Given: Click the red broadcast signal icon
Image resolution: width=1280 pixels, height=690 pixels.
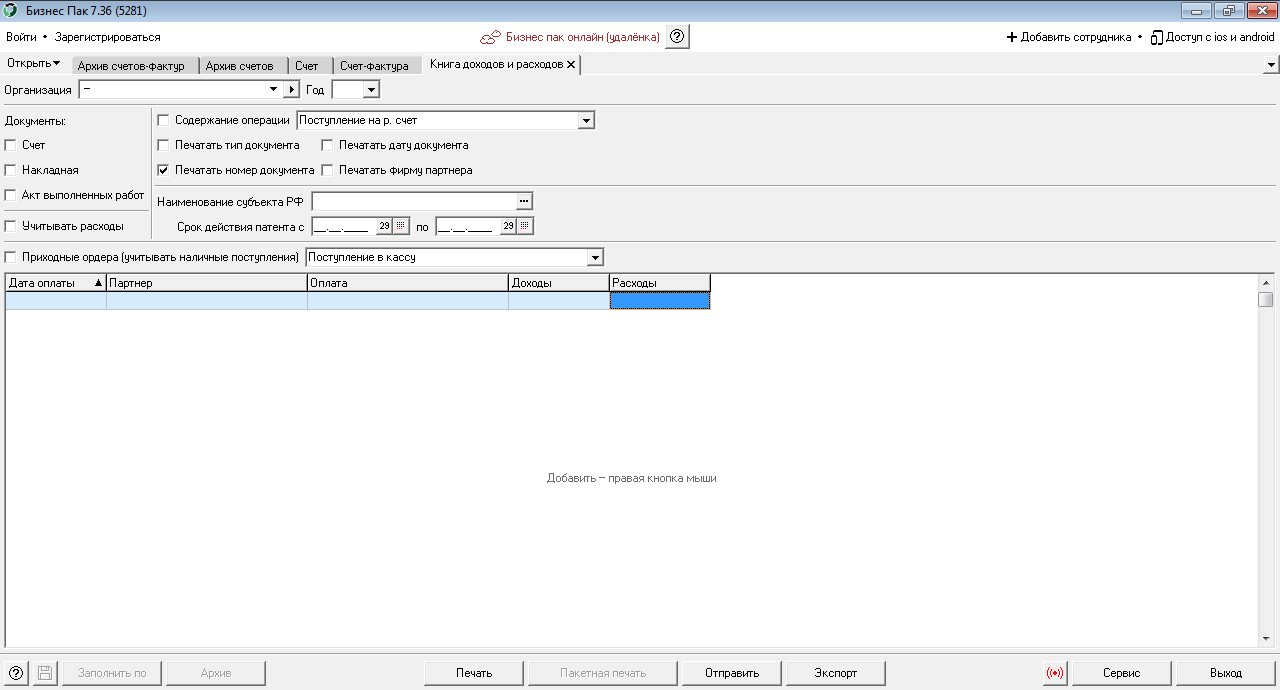Looking at the screenshot, I should [x=1055, y=673].
